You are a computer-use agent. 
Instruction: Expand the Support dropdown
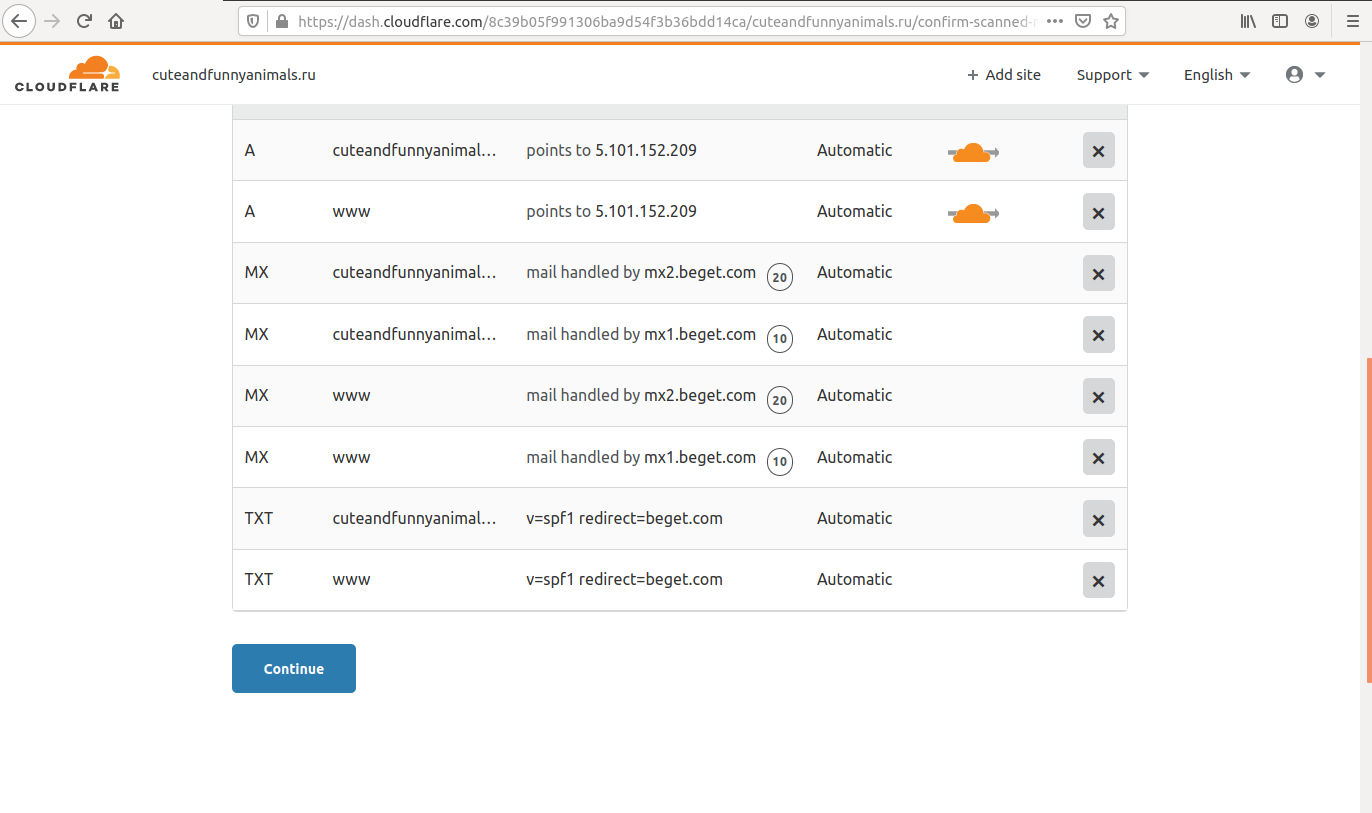pos(1112,75)
